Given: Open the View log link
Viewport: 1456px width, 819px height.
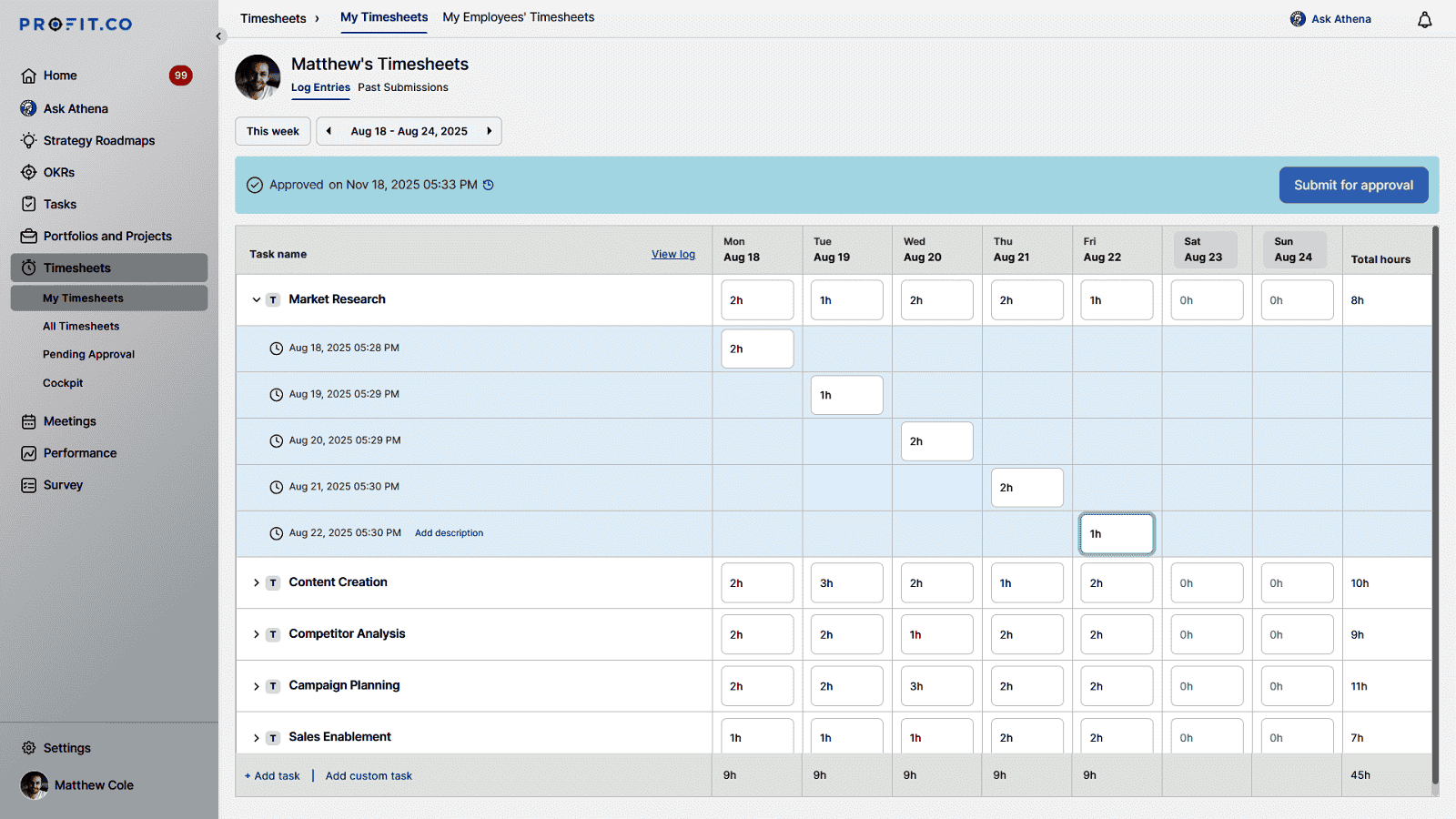Looking at the screenshot, I should [x=672, y=255].
